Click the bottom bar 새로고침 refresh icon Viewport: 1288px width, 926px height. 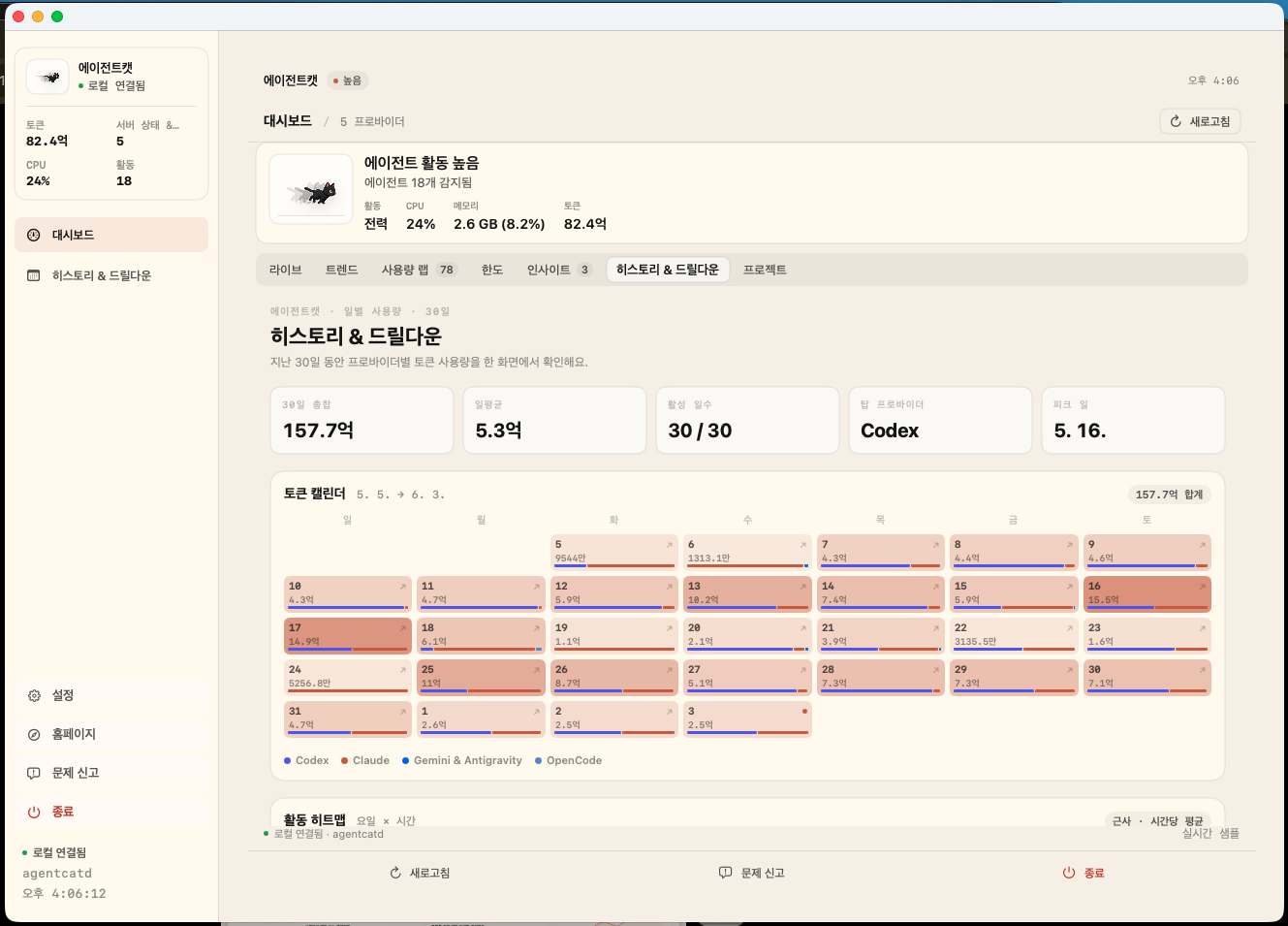tap(395, 873)
